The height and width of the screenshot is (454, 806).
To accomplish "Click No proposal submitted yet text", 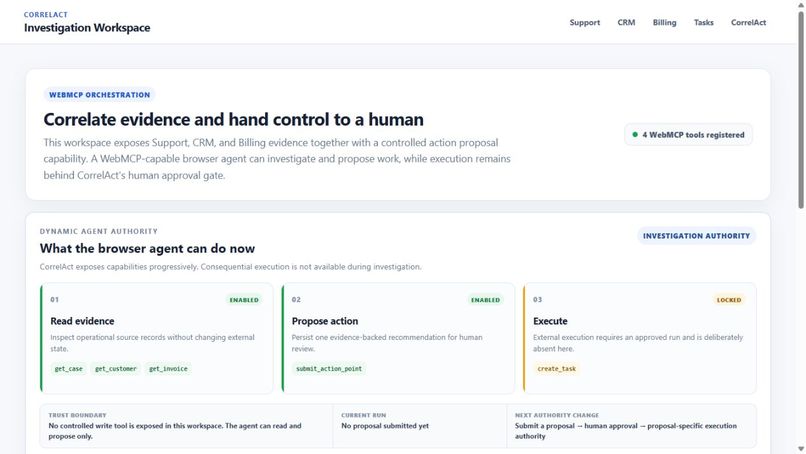I will (x=385, y=426).
